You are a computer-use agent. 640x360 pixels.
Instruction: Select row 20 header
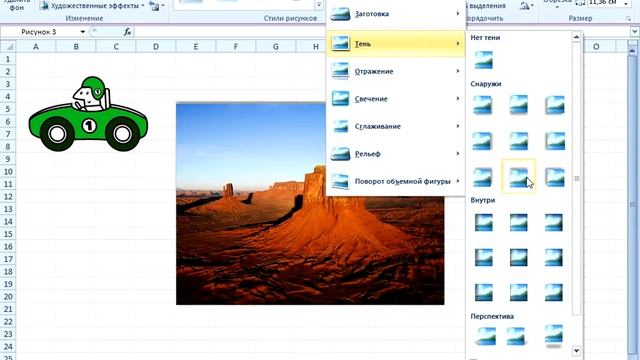coord(8,296)
